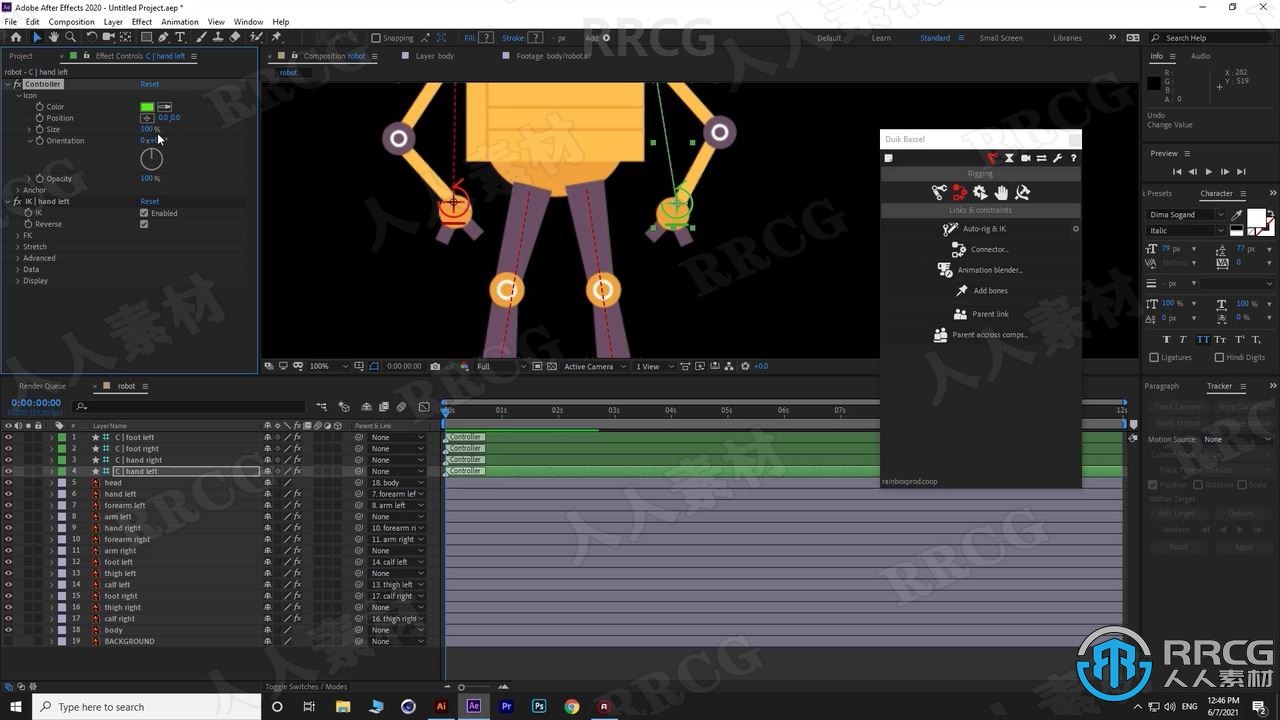Open the Full resolution dropdown
1280x720 pixels.
(500, 366)
